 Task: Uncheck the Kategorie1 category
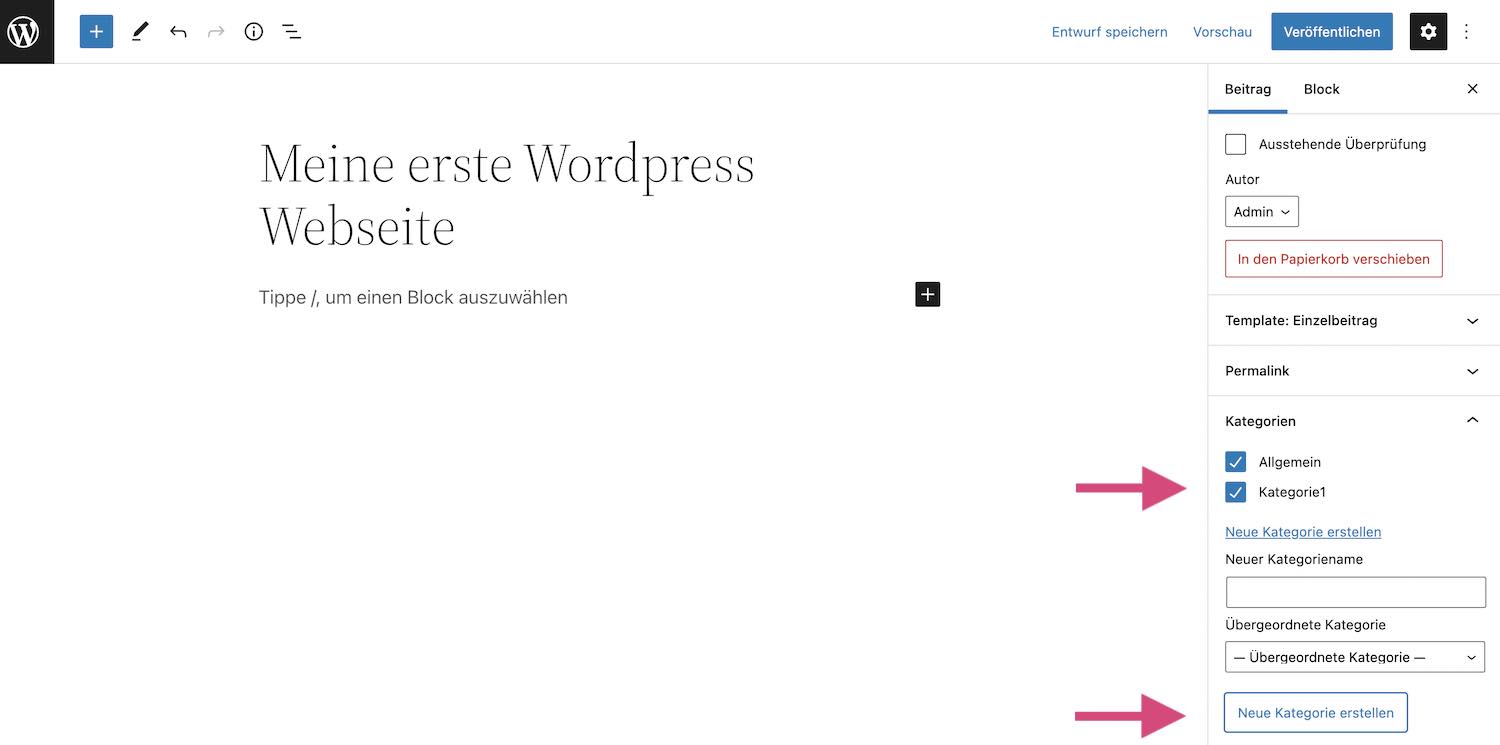tap(1236, 492)
